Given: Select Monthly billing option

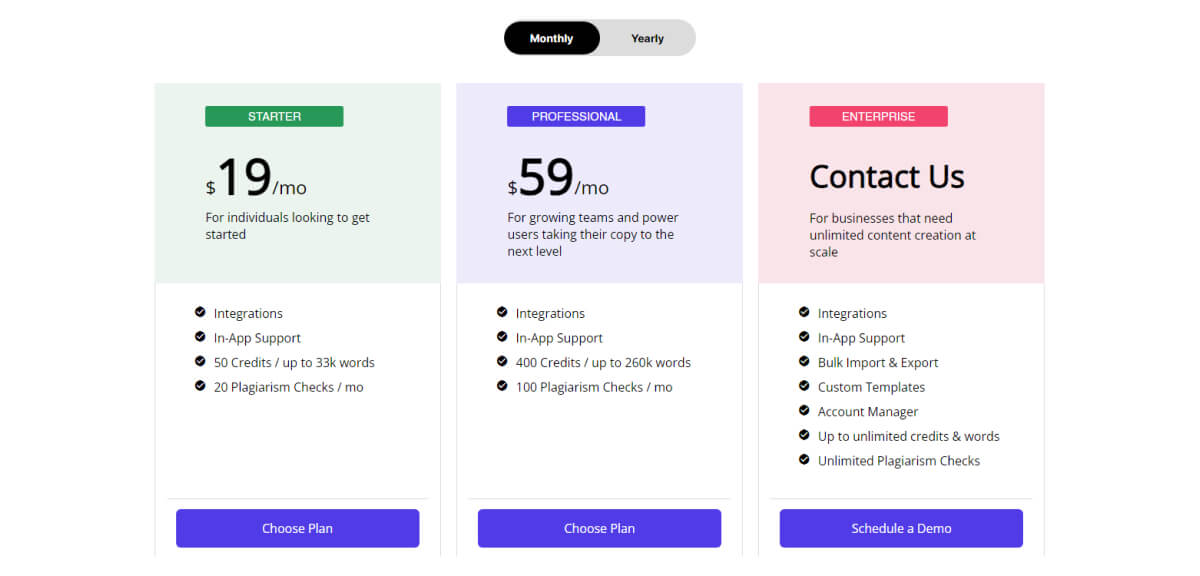Looking at the screenshot, I should (551, 39).
